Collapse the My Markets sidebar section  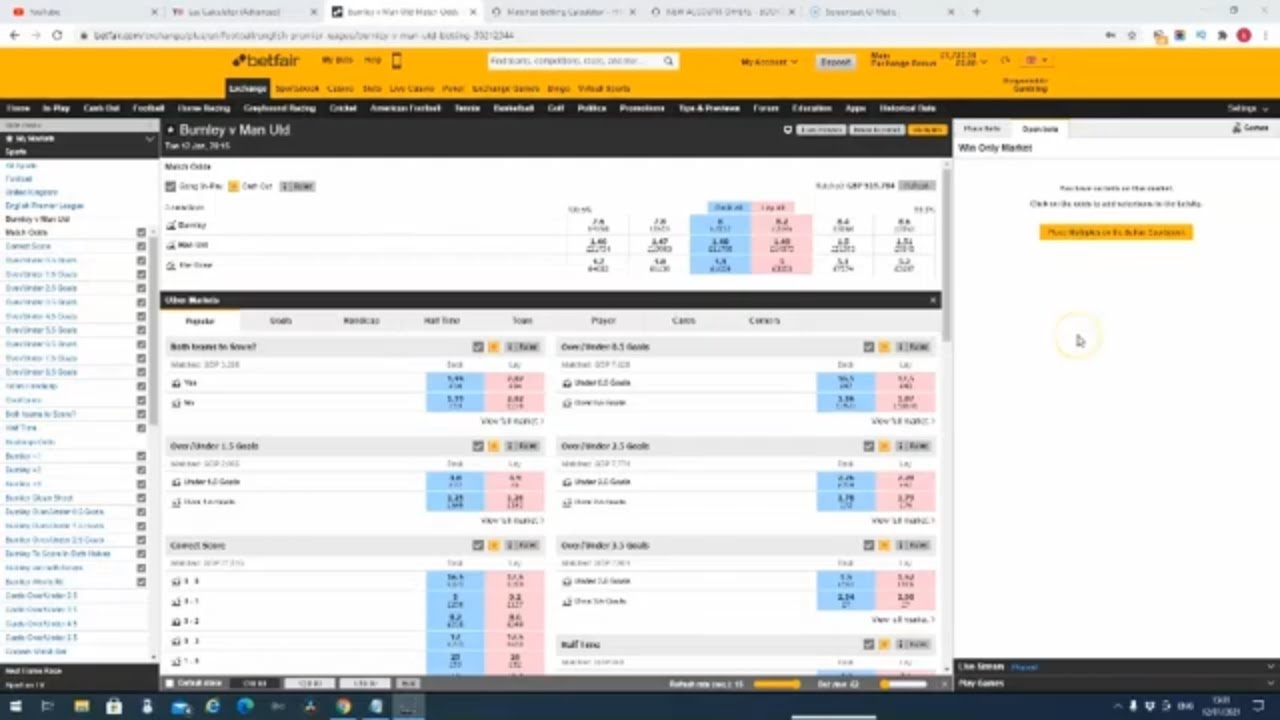(x=150, y=138)
